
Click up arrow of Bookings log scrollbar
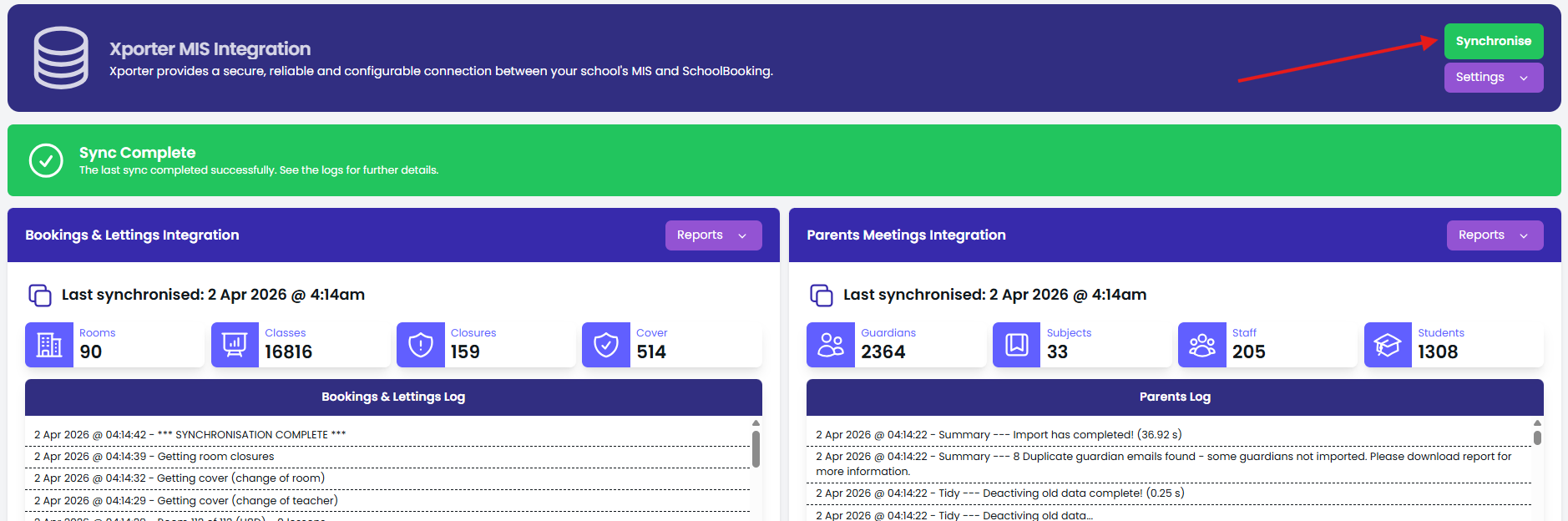(x=756, y=423)
